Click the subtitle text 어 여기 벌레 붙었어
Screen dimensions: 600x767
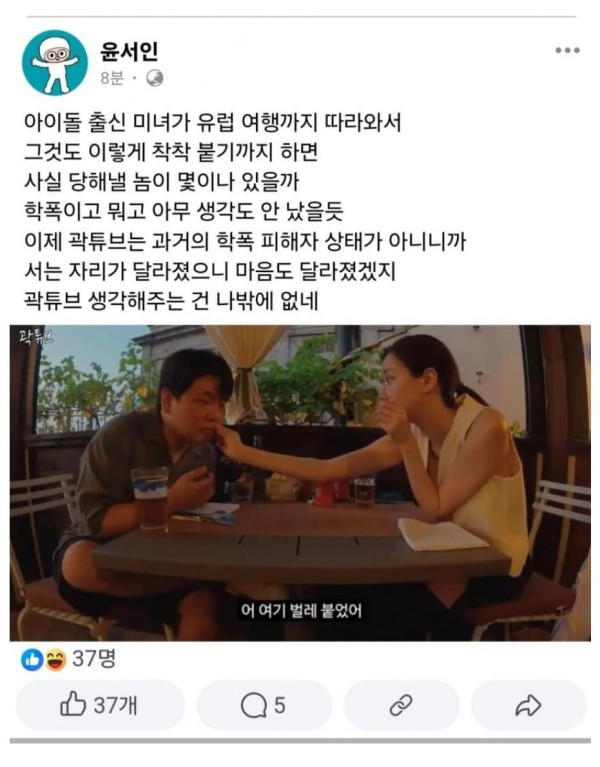tap(301, 610)
